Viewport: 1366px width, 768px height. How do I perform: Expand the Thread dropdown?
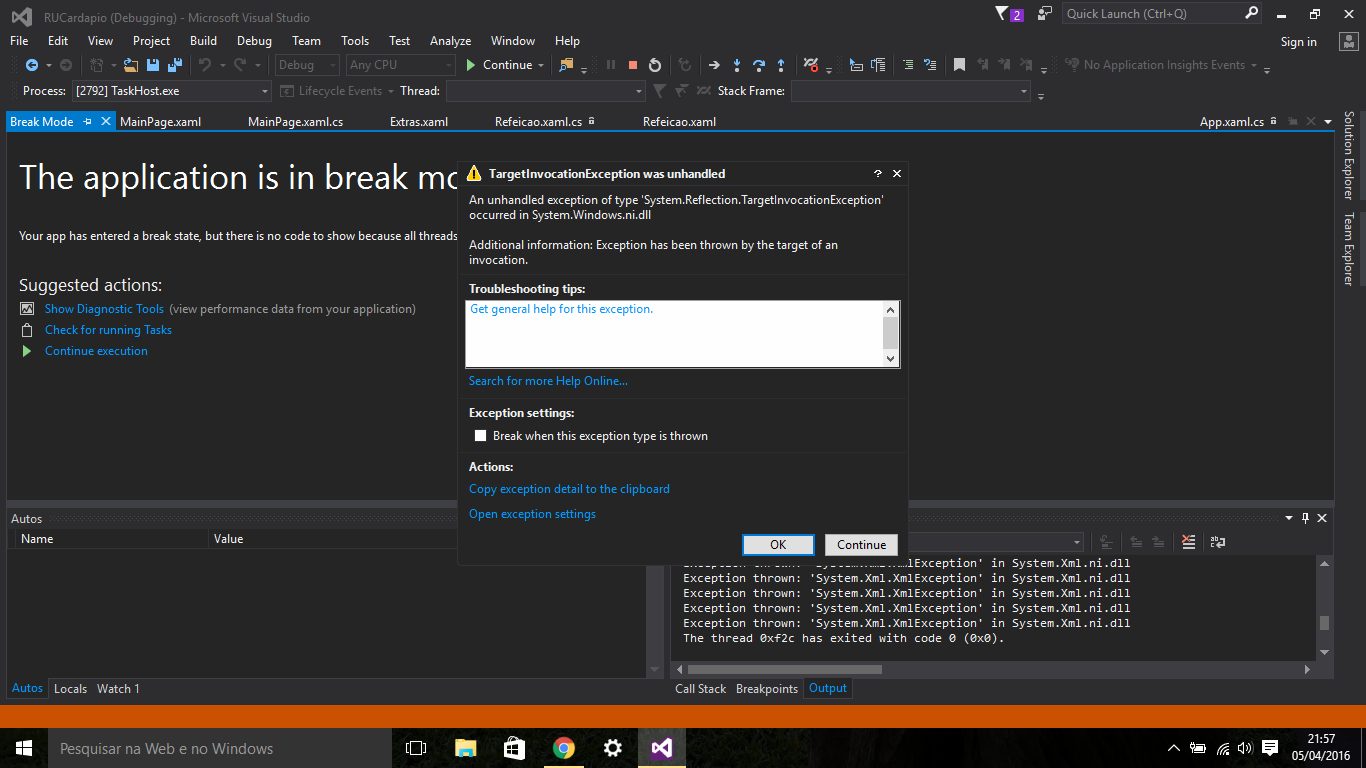(639, 91)
